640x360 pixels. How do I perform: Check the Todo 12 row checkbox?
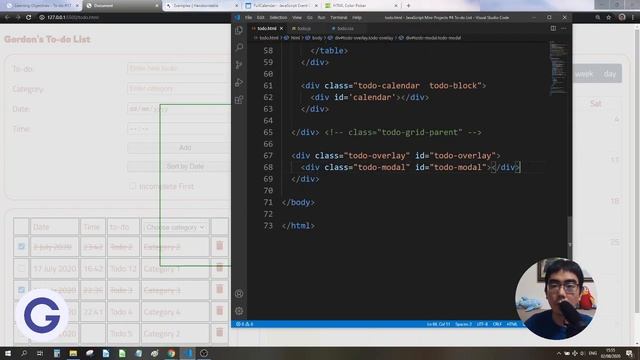(x=21, y=269)
